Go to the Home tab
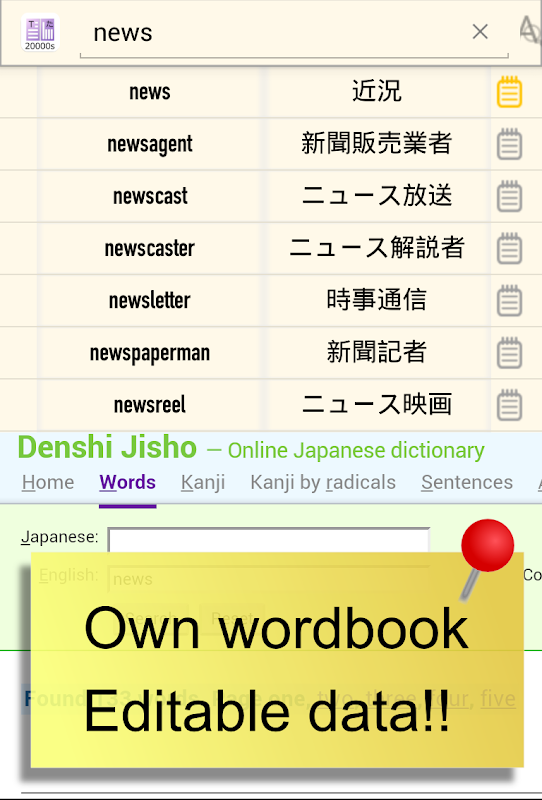Screen dimensions: 542x800 (x=48, y=482)
